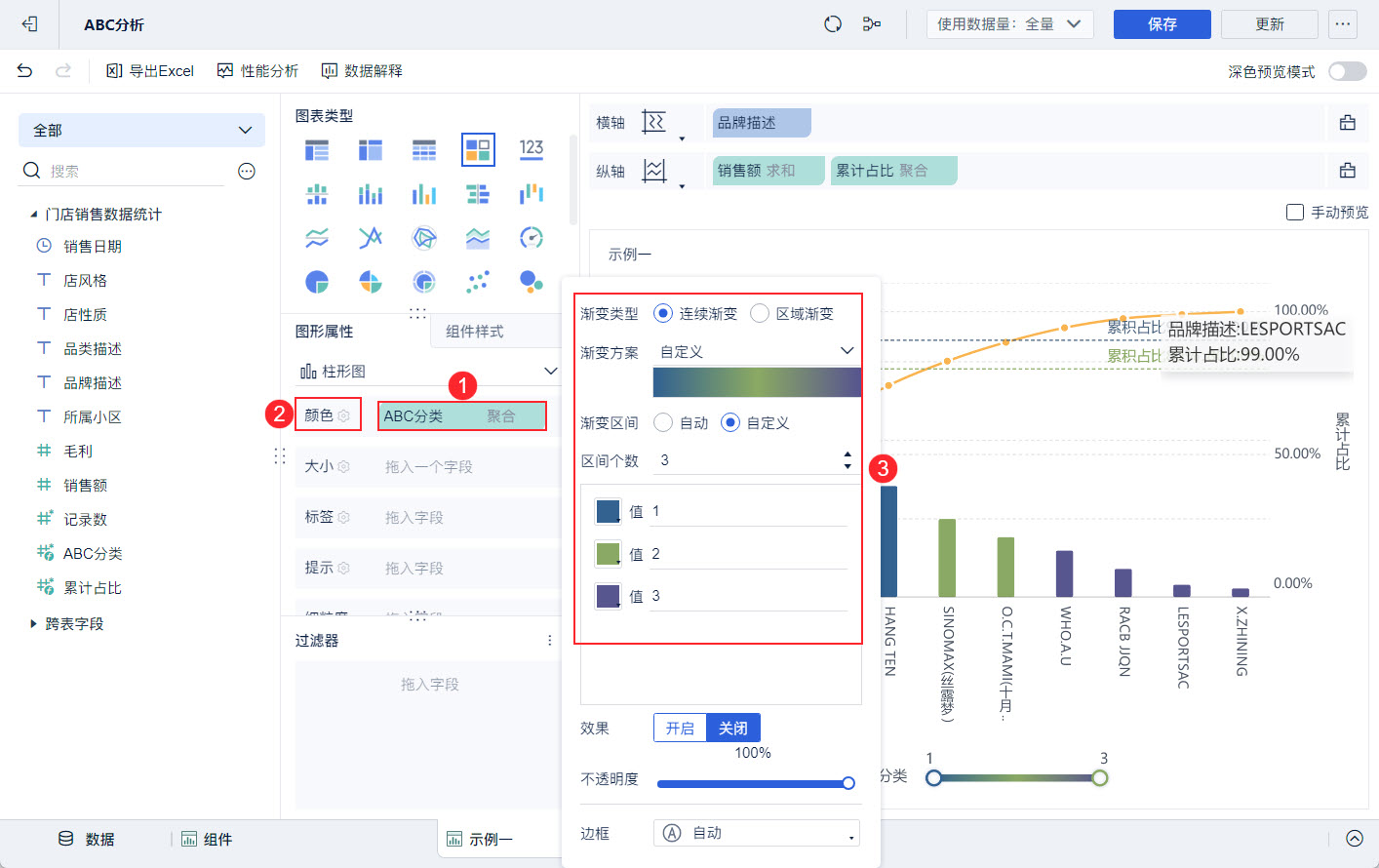Click the undo arrow
The image size is (1379, 868).
[x=25, y=70]
